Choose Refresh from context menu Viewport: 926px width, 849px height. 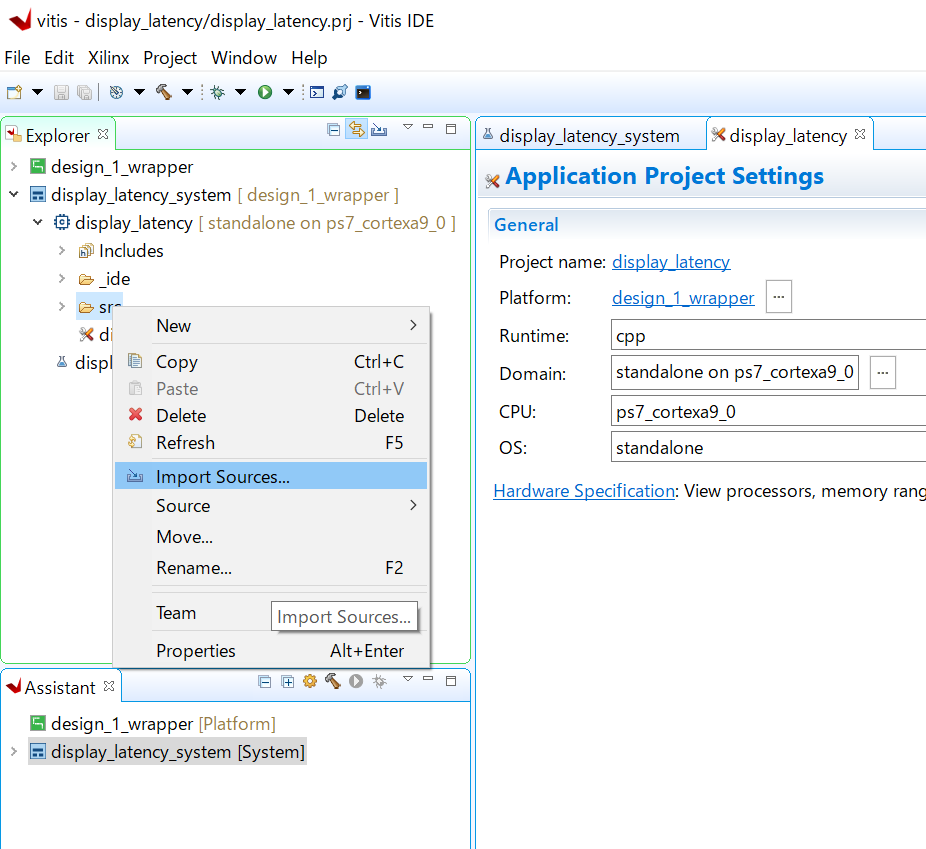(271, 443)
